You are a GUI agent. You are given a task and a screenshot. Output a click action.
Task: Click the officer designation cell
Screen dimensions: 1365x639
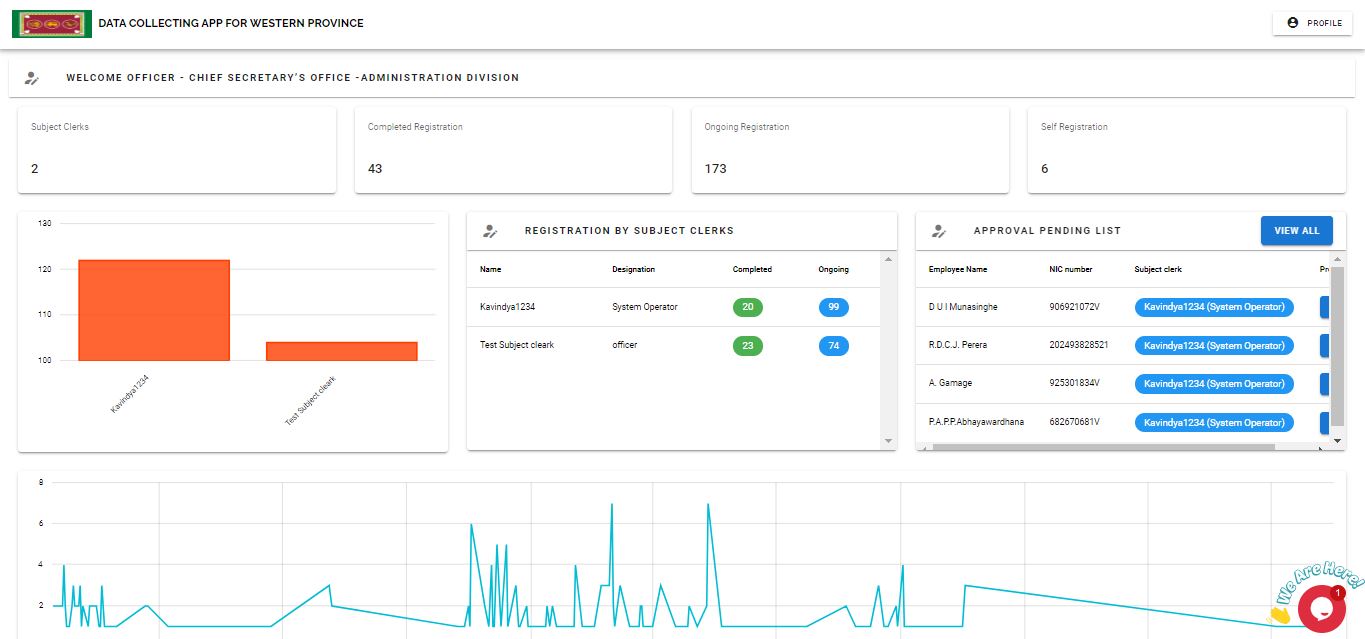point(625,345)
